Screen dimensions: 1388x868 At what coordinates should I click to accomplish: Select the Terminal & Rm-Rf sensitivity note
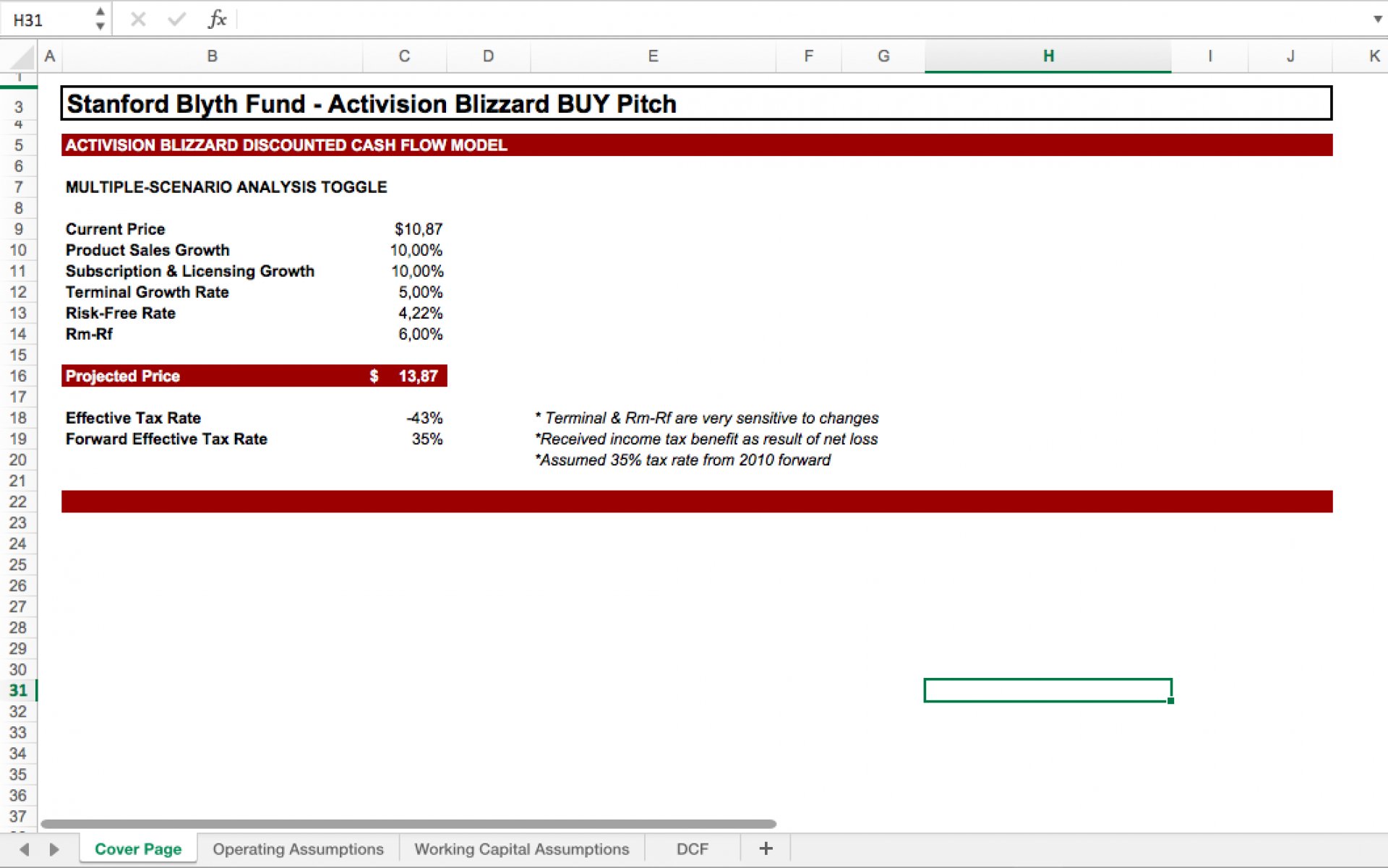(706, 418)
